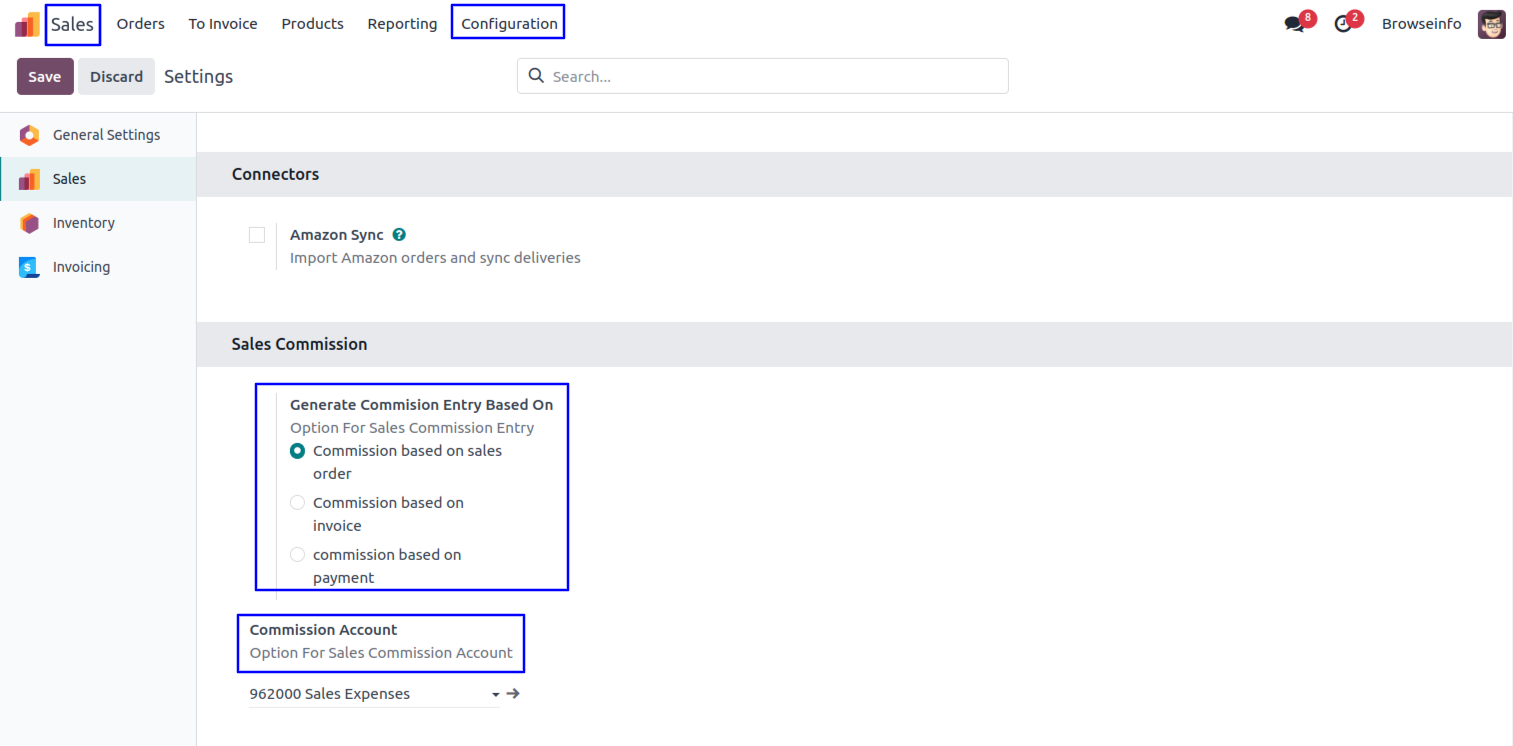Open the activities clock icon
This screenshot has width=1513, height=746.
coord(1343,24)
